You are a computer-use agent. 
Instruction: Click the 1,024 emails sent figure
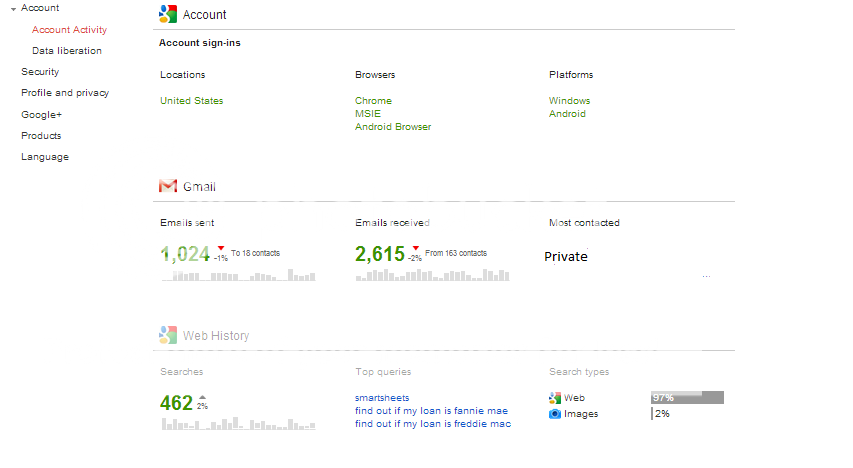[185, 254]
